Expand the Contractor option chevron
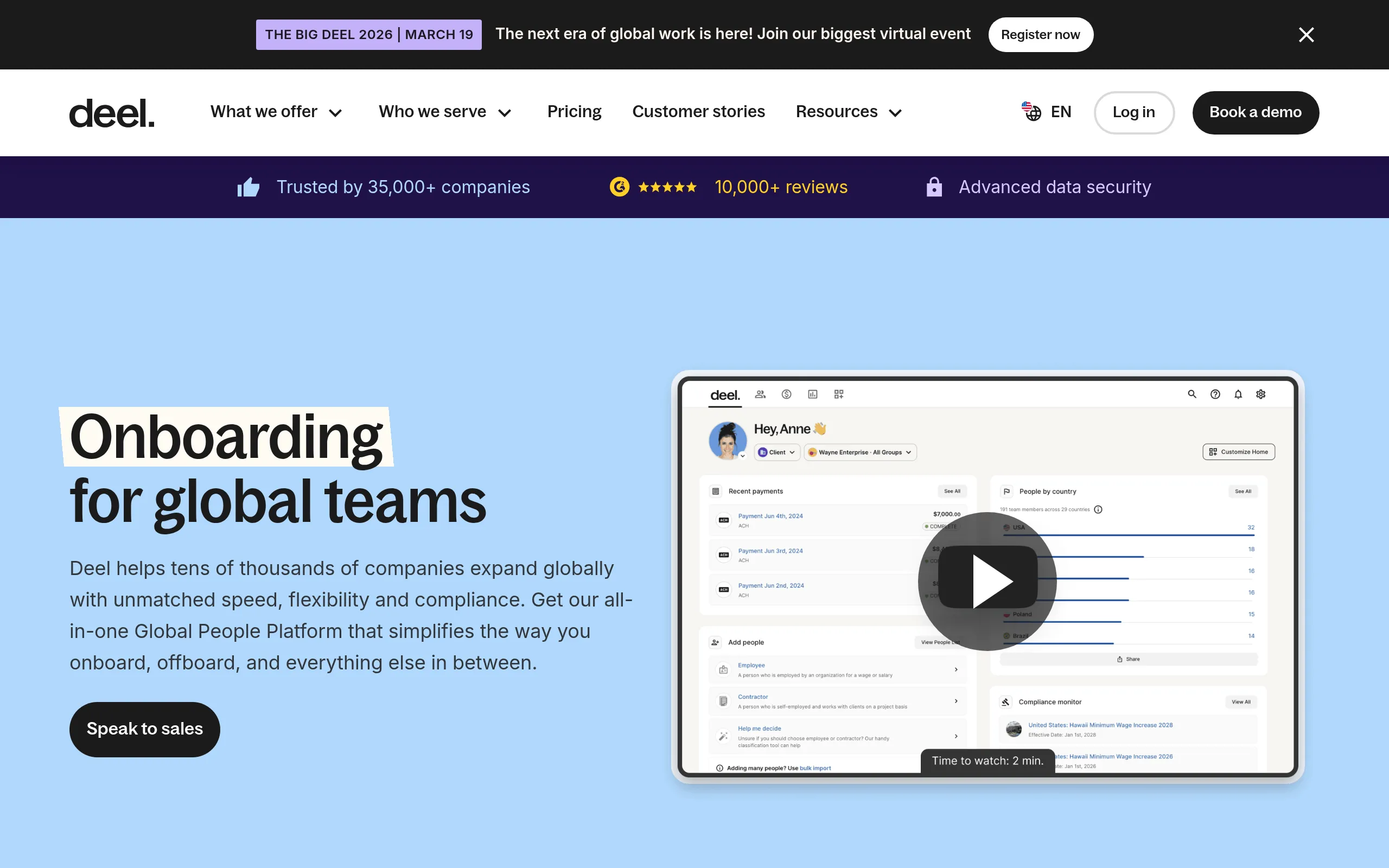Image resolution: width=1389 pixels, height=868 pixels. (x=955, y=701)
